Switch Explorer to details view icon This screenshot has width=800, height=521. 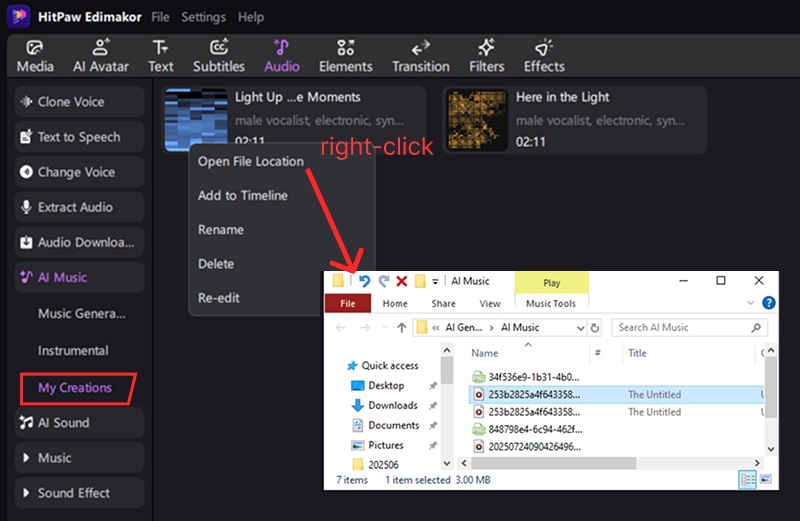tap(747, 480)
